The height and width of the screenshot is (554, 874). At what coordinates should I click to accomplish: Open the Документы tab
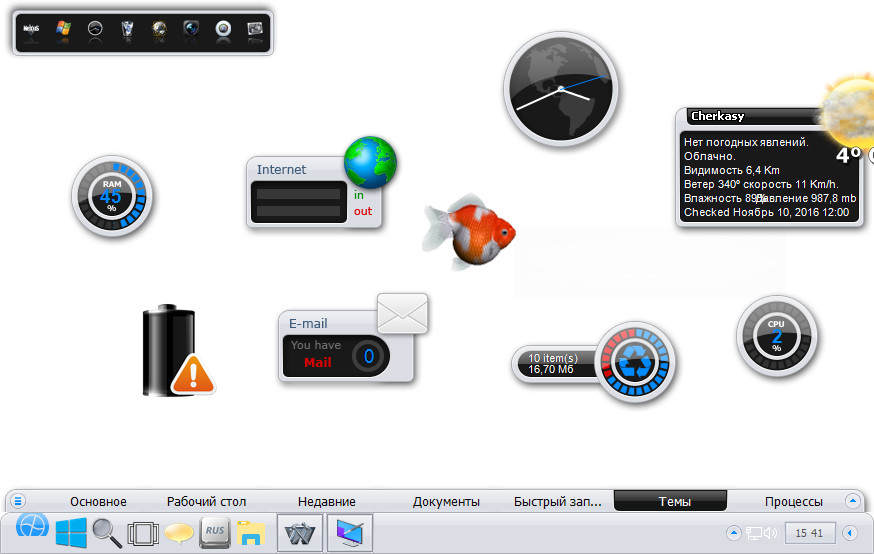tap(446, 501)
